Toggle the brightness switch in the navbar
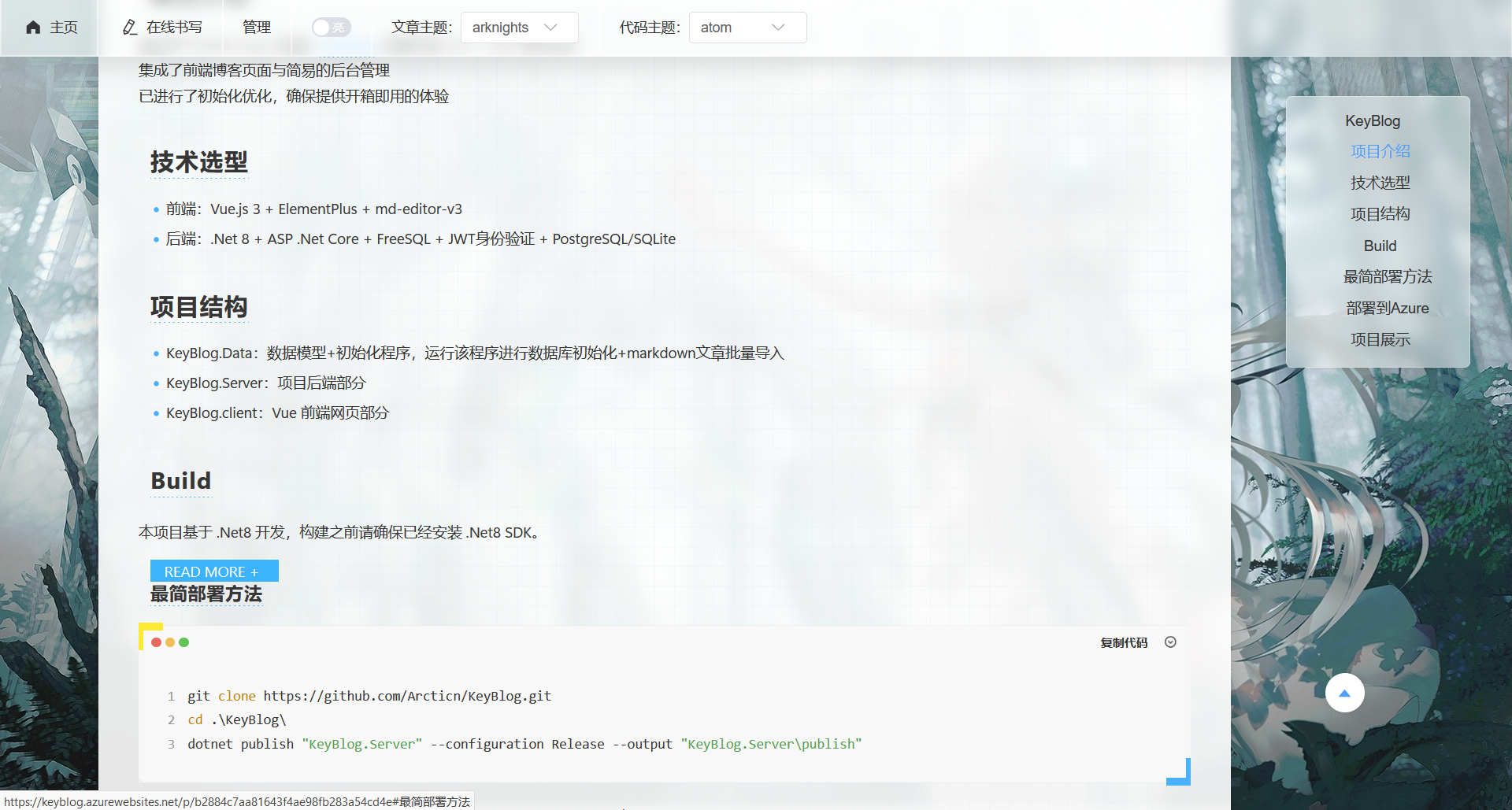The height and width of the screenshot is (810, 1512). click(x=331, y=26)
